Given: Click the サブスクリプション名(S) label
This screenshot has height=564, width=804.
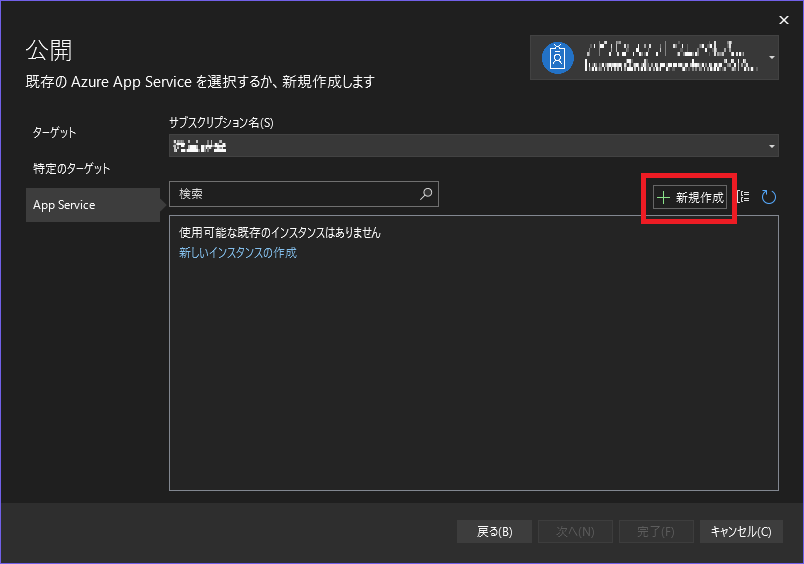Looking at the screenshot, I should point(221,123).
